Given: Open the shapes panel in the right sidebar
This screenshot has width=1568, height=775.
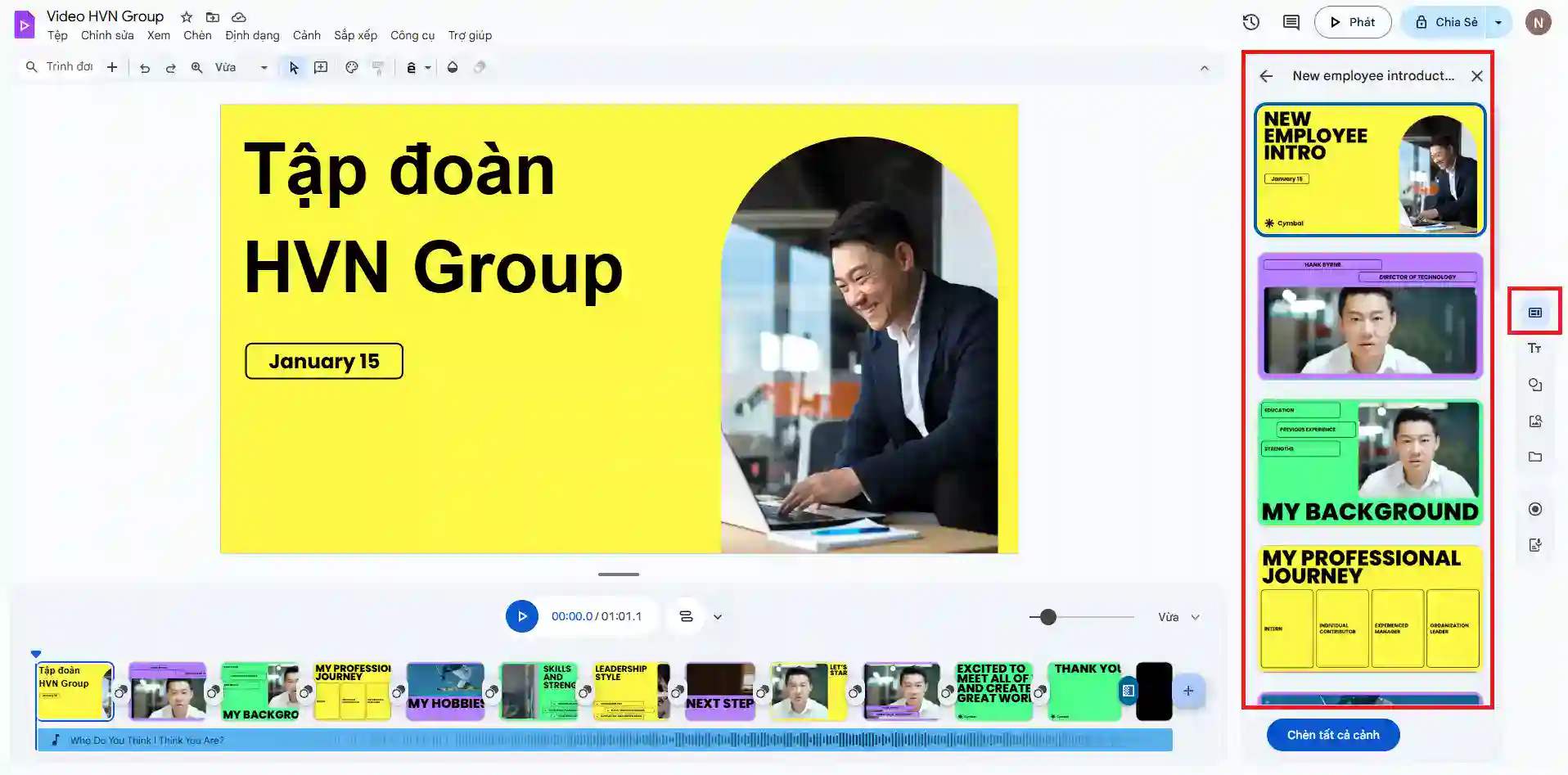Looking at the screenshot, I should click(1534, 385).
